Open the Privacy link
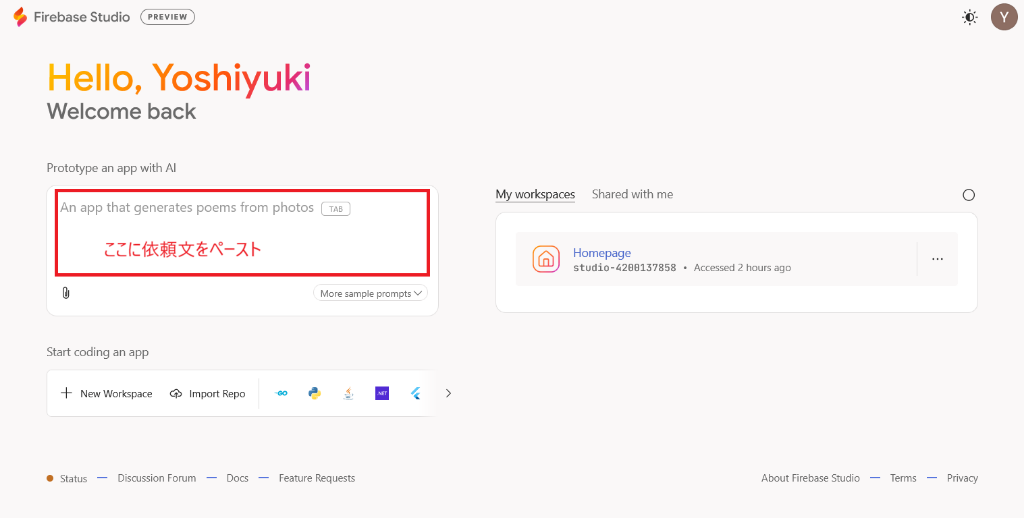Screen dimensions: 1024x518 (x=963, y=478)
